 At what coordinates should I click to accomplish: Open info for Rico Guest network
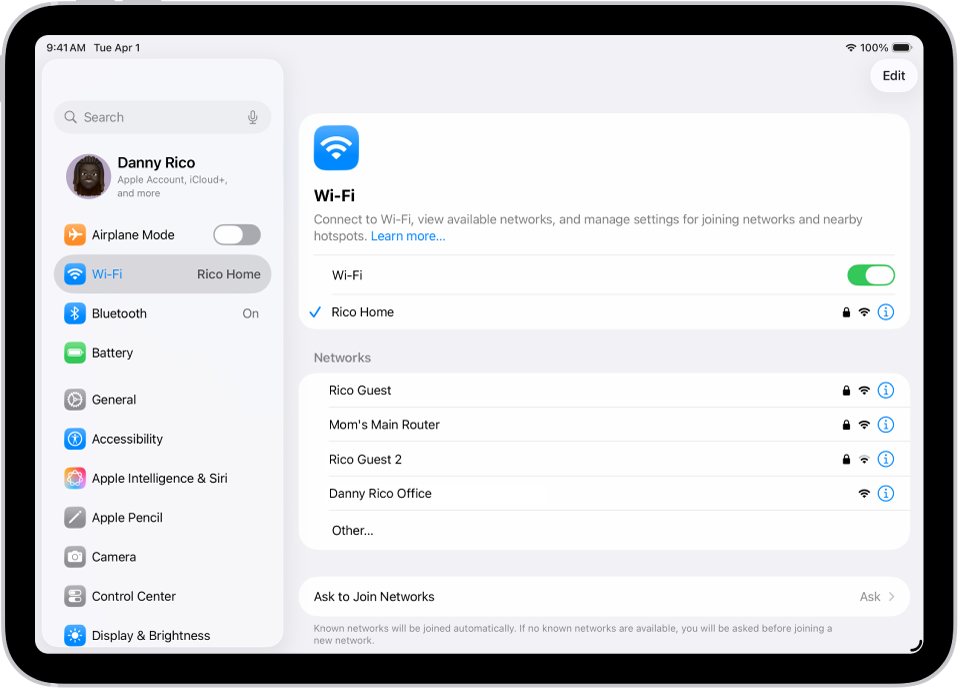coord(886,391)
